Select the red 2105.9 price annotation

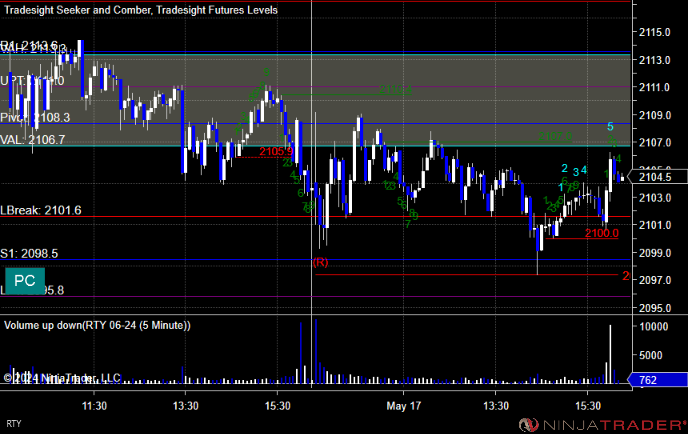pyautogui.click(x=276, y=151)
